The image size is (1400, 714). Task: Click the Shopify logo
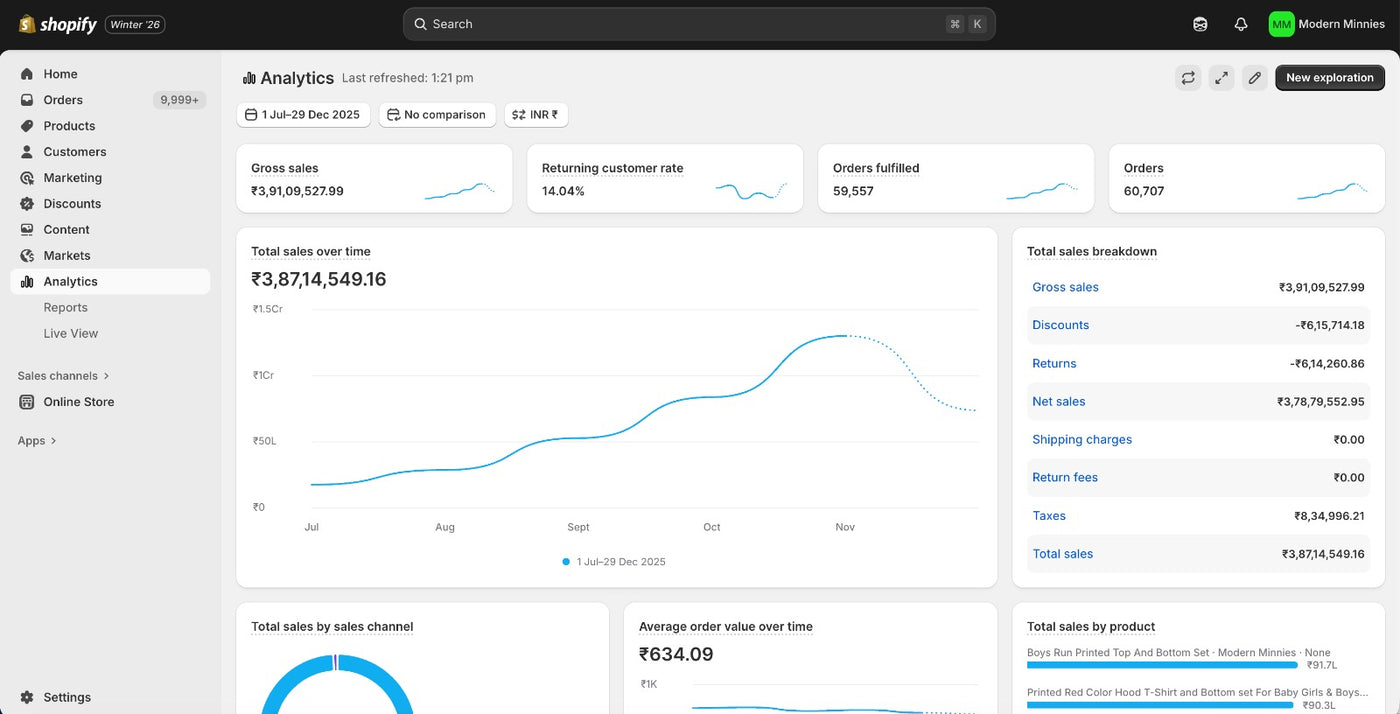(x=57, y=24)
